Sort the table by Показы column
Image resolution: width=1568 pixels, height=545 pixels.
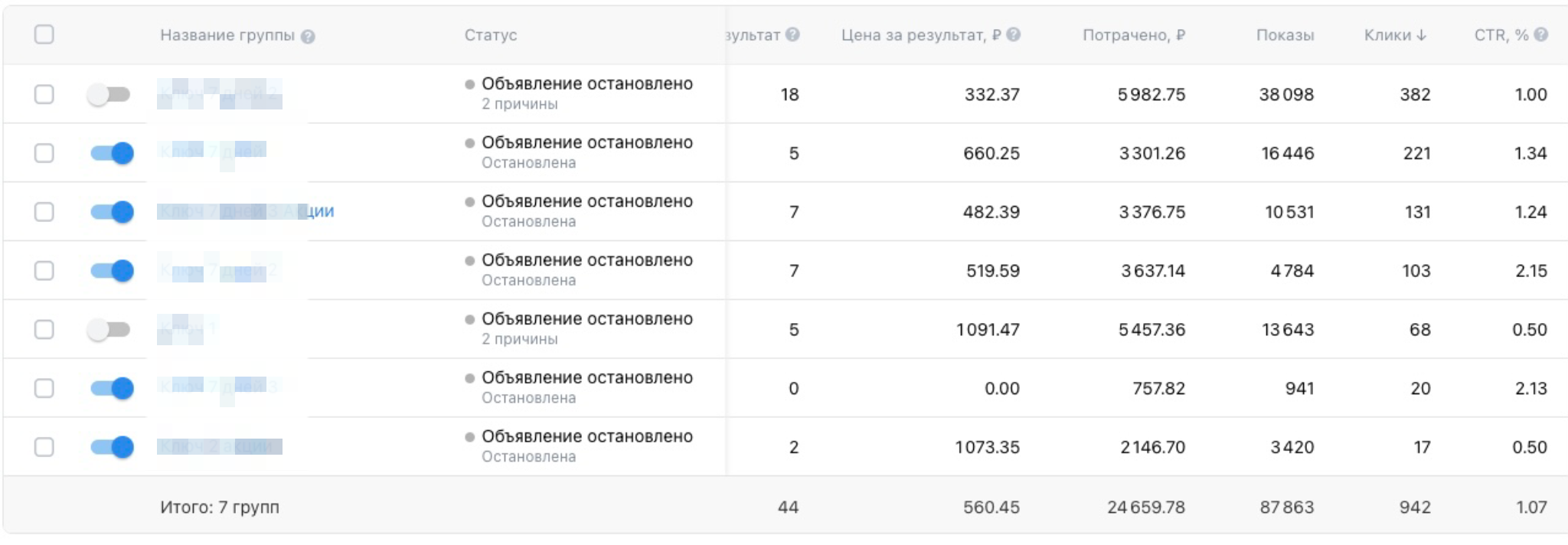[1285, 35]
